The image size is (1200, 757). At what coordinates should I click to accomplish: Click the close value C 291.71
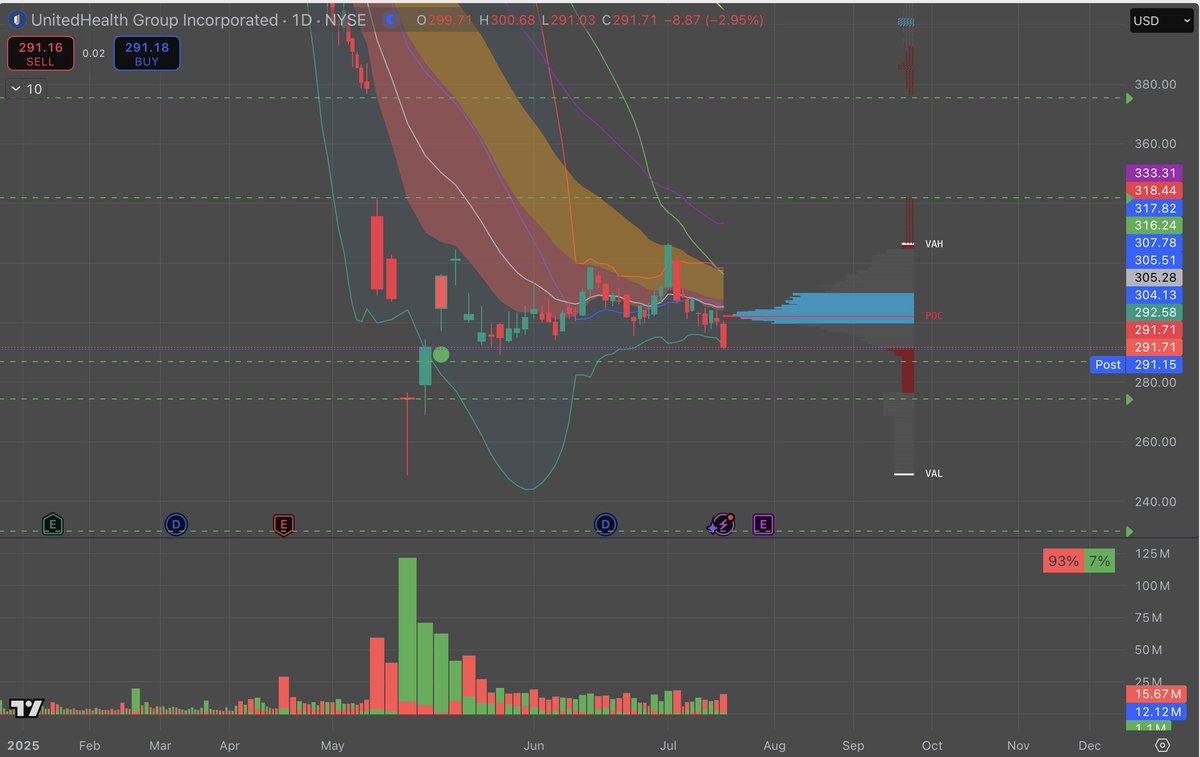628,20
